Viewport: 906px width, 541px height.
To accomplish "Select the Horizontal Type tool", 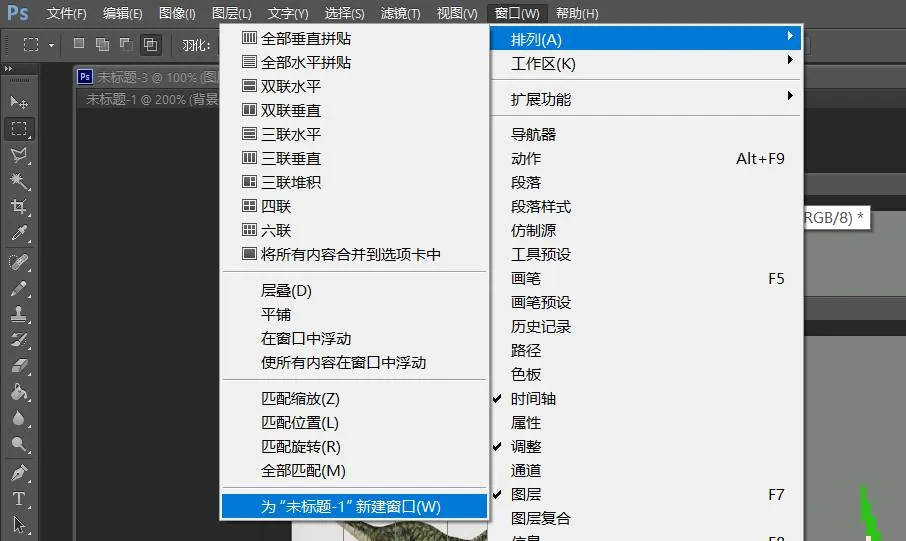I will 18,498.
